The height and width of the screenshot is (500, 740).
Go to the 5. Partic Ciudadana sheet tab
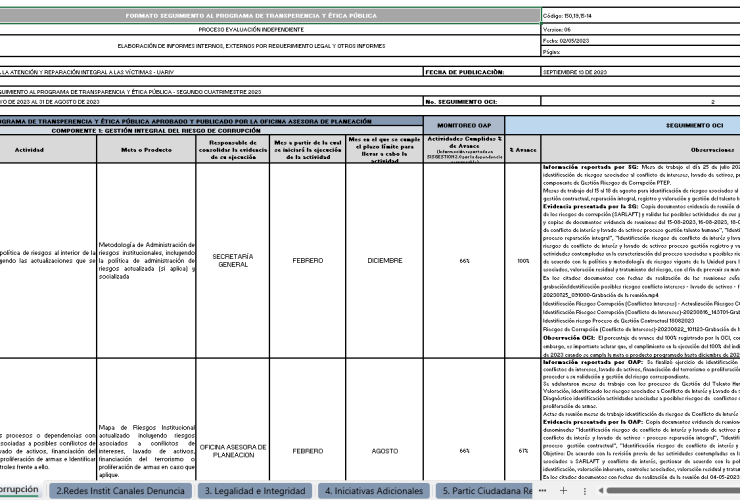pyautogui.click(x=484, y=491)
